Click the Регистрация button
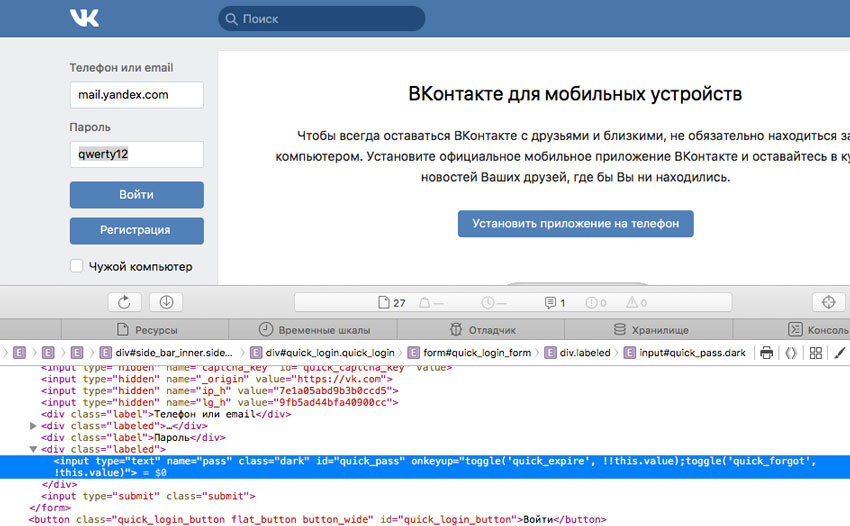850x526 pixels. (x=137, y=230)
